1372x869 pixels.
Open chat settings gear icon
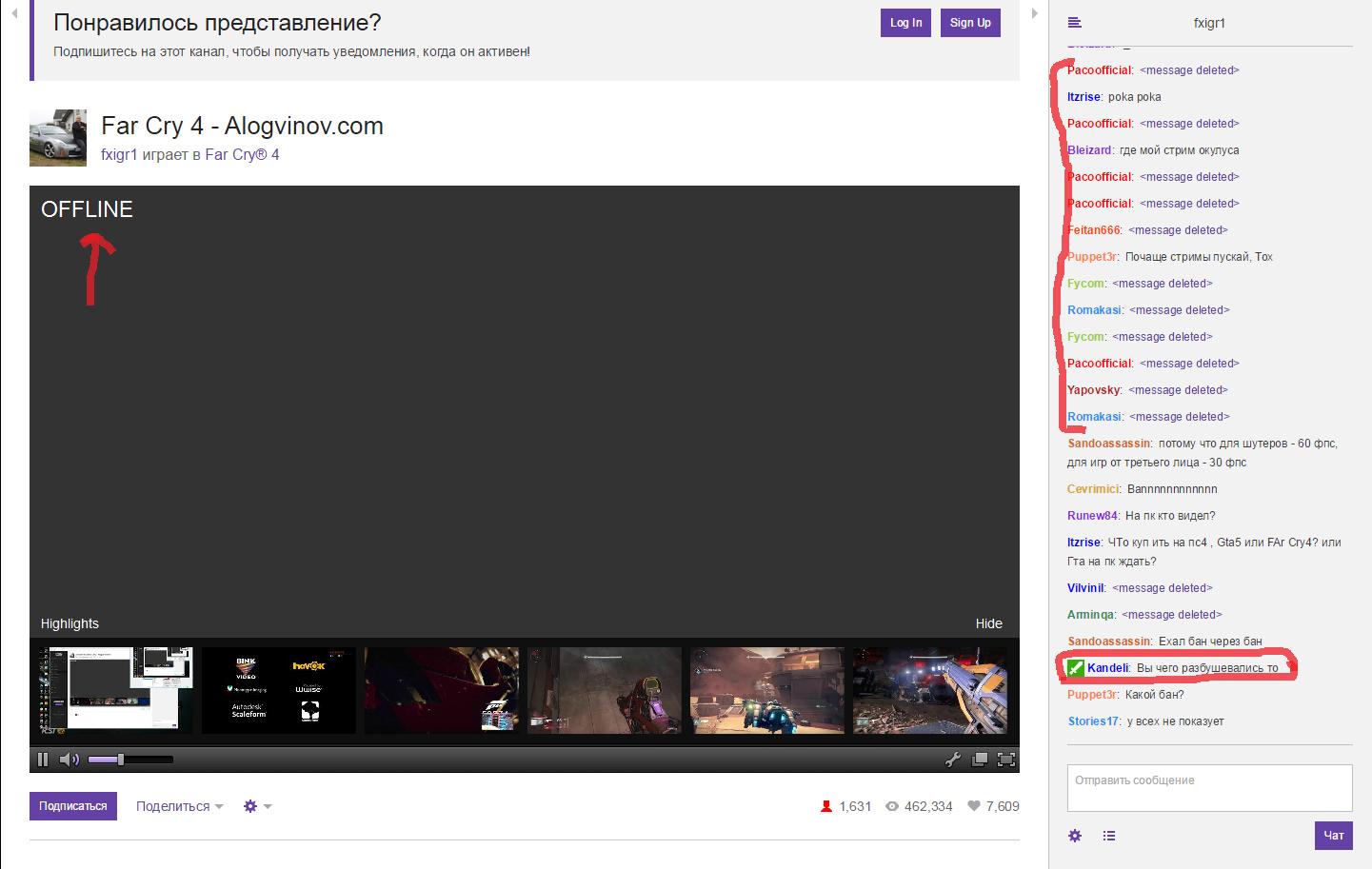point(1075,836)
